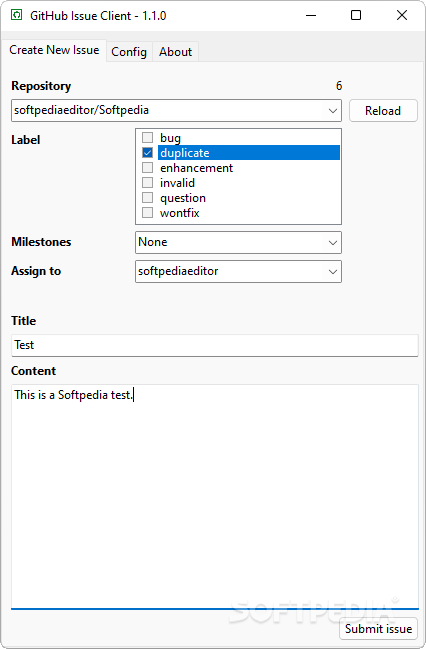Click the Submit issue button
The width and height of the screenshot is (426, 649).
tap(378, 629)
